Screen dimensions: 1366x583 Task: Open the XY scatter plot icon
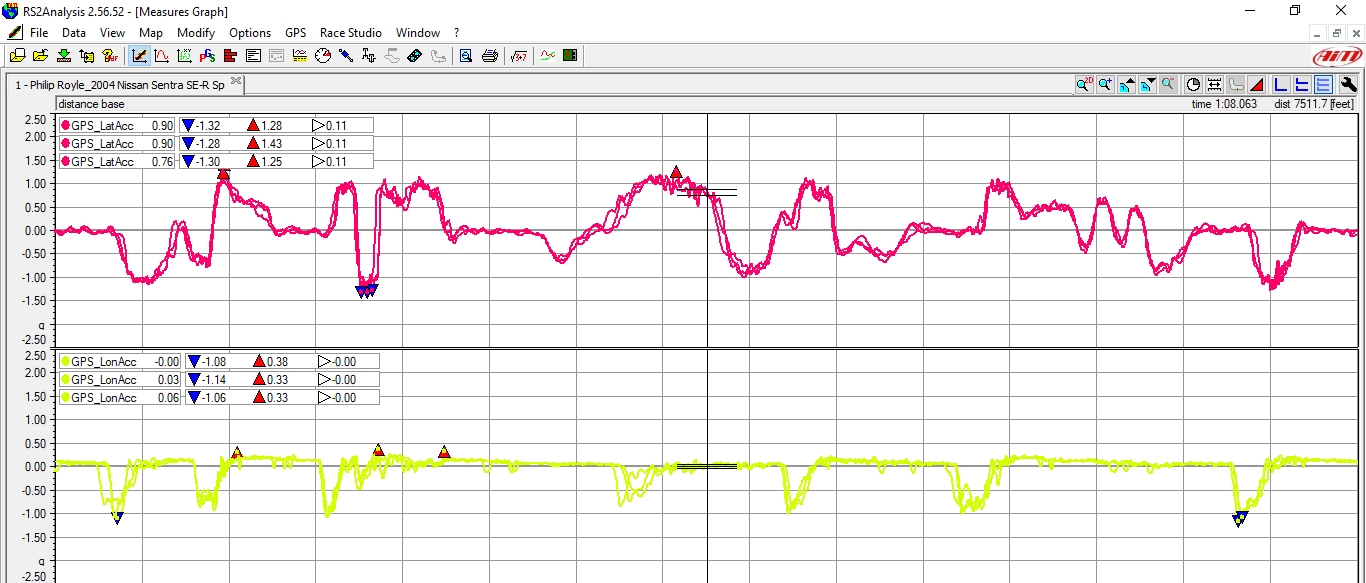(184, 56)
